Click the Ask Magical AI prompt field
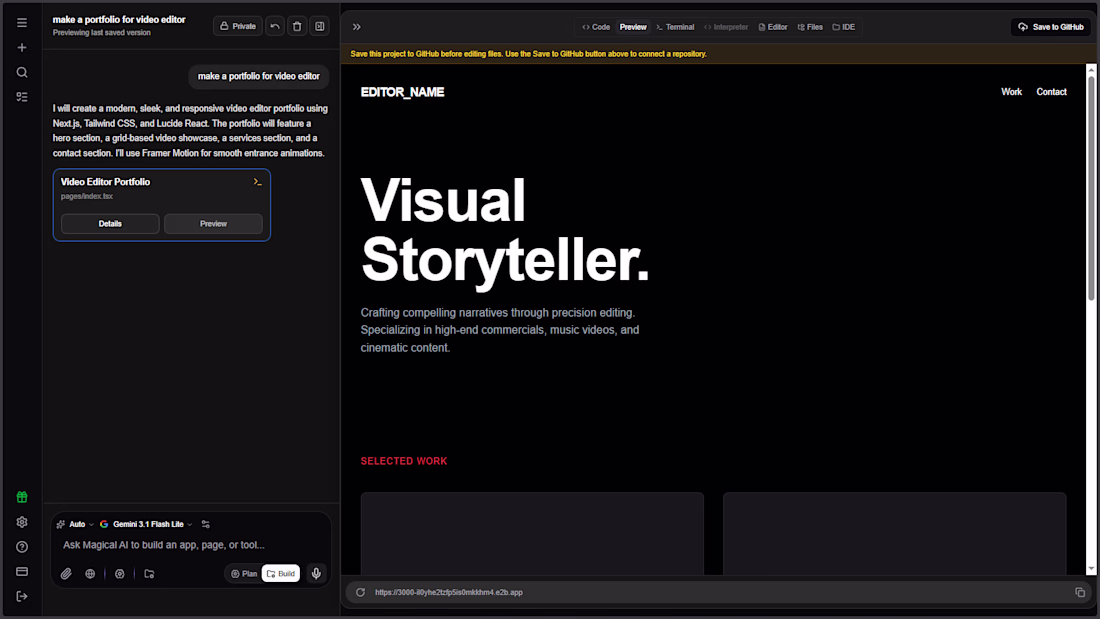The width and height of the screenshot is (1100, 619). click(189, 545)
